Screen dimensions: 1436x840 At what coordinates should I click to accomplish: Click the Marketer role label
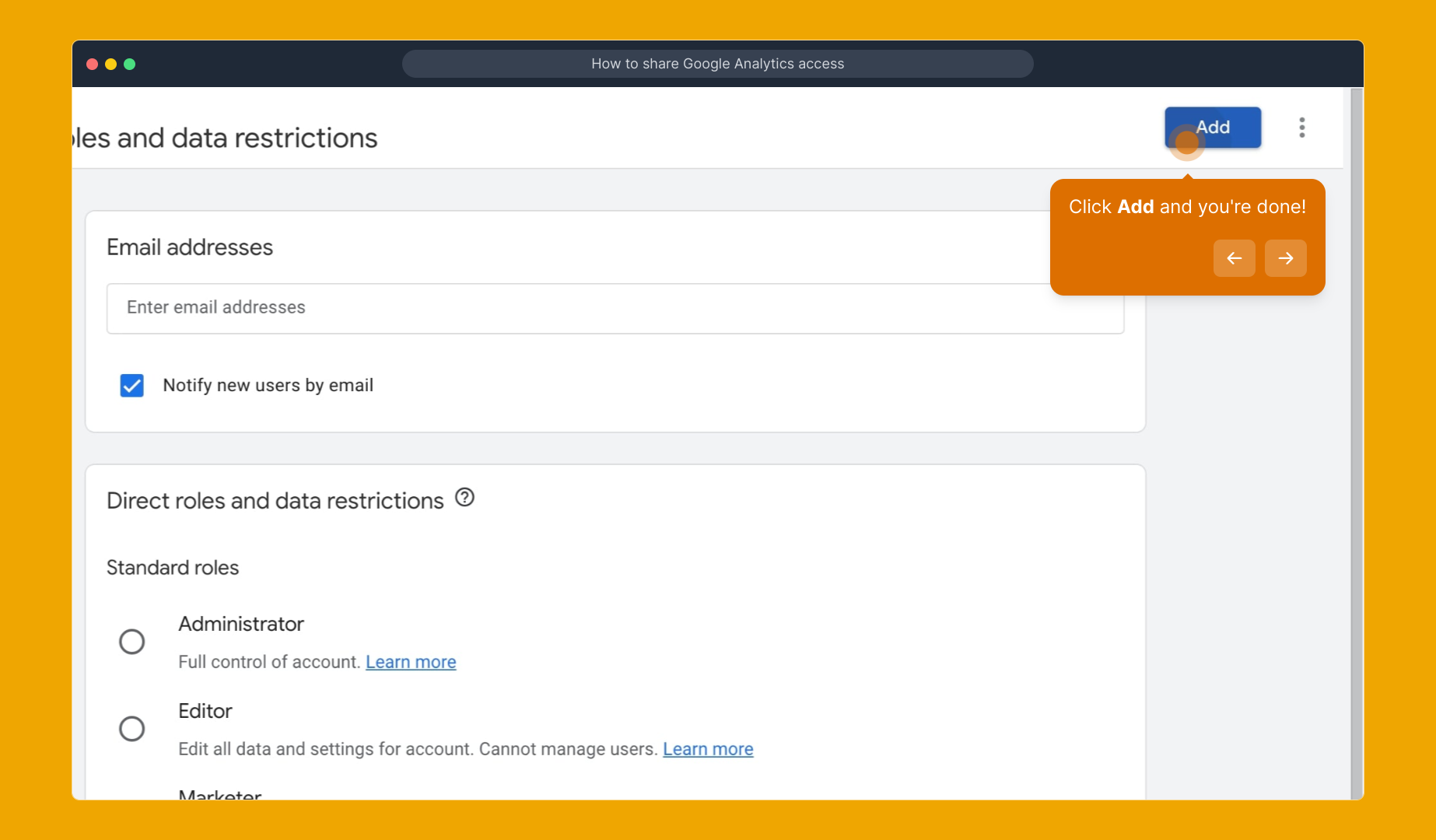(x=219, y=793)
